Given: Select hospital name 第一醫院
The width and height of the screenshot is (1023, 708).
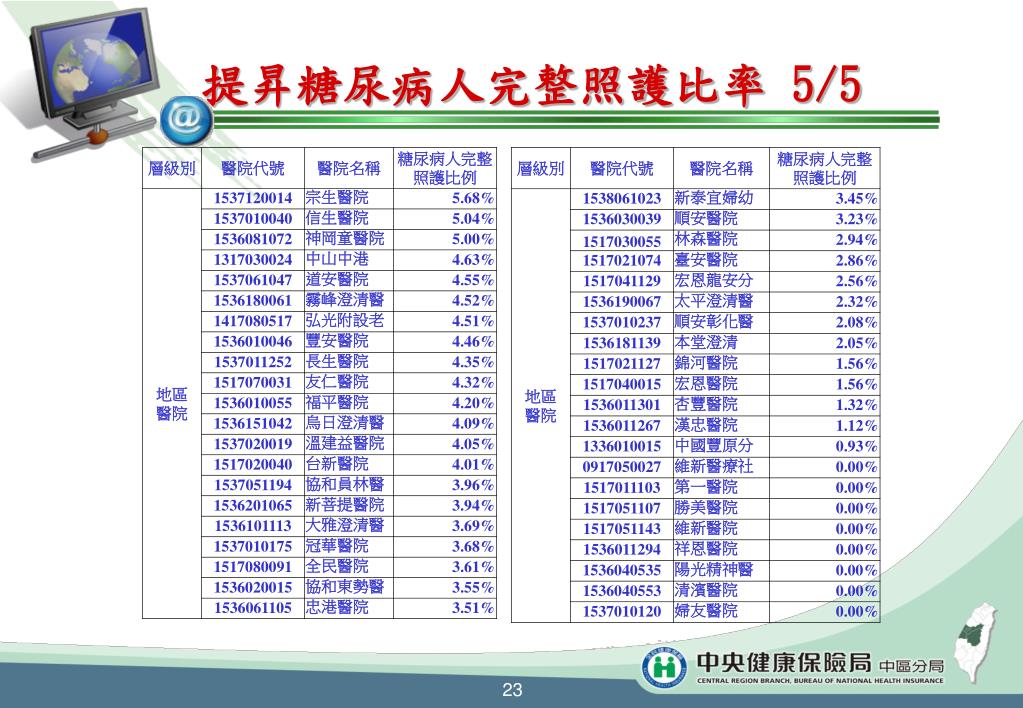Looking at the screenshot, I should (706, 487).
